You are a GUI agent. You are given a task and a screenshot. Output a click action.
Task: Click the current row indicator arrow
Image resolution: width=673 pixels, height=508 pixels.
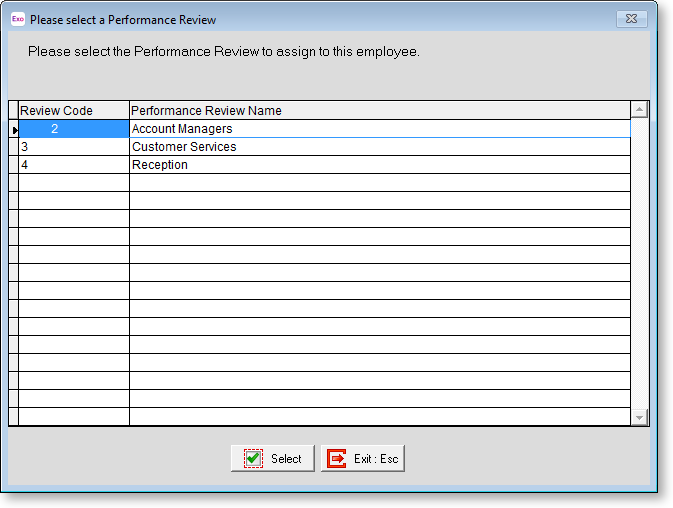tap(14, 130)
